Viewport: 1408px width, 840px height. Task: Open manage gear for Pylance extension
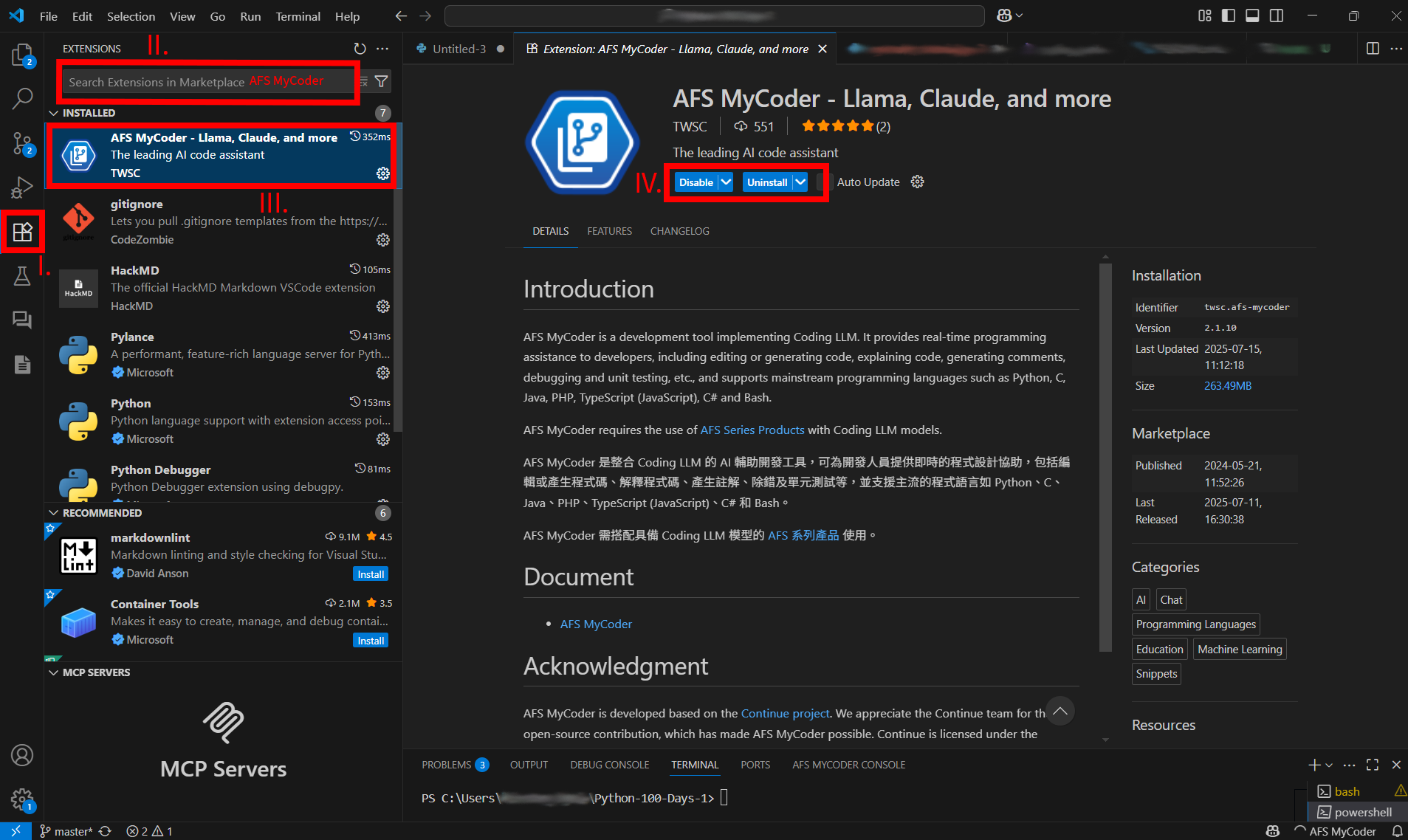[382, 373]
